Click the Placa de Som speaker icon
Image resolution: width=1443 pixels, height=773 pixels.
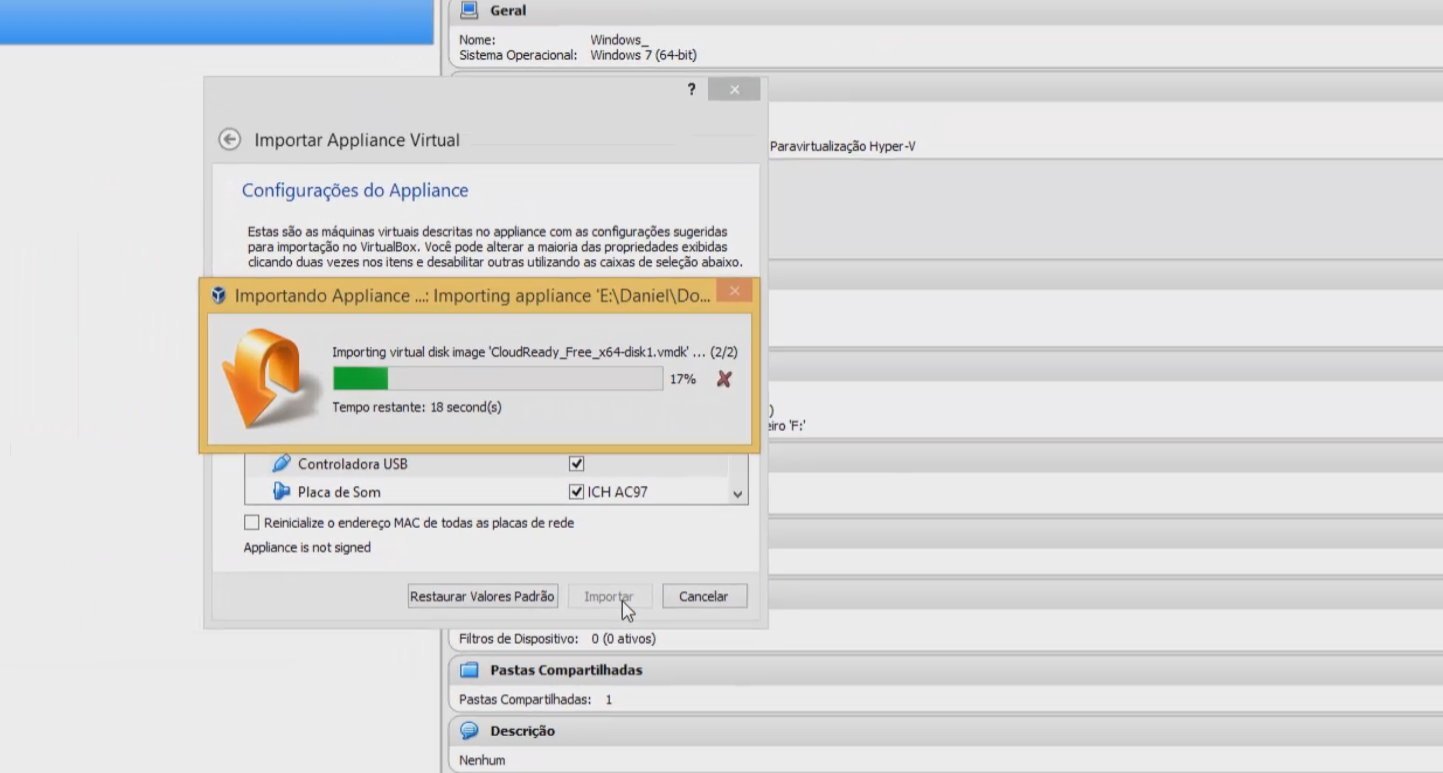pyautogui.click(x=282, y=491)
